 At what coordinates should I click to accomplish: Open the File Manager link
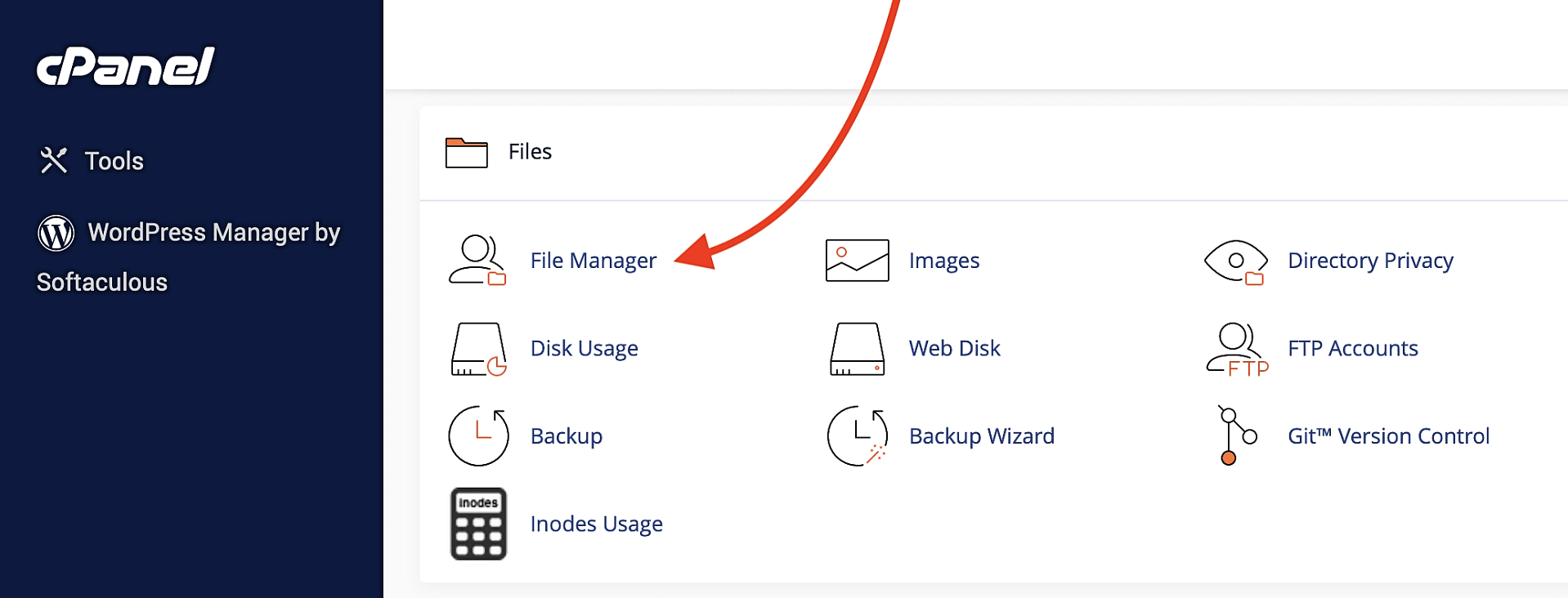(593, 261)
